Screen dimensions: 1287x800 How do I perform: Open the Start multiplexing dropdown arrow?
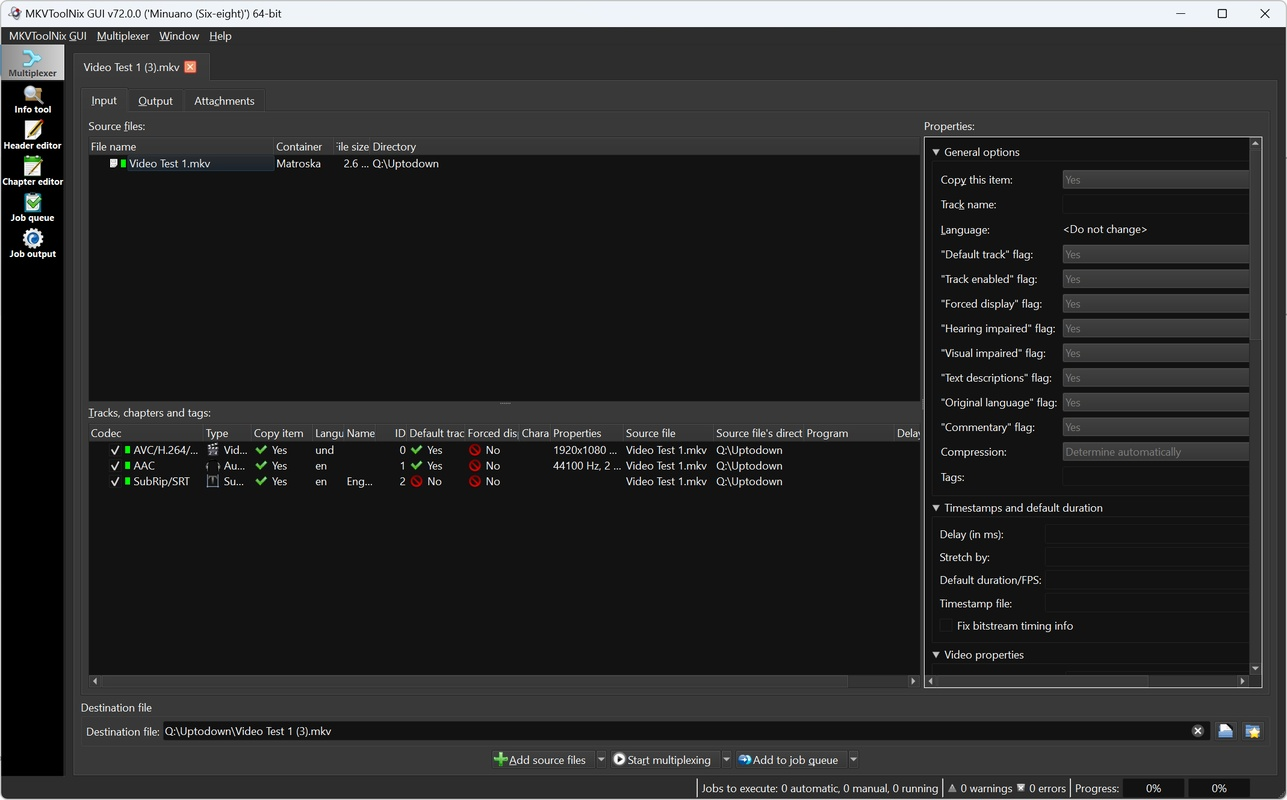726,759
